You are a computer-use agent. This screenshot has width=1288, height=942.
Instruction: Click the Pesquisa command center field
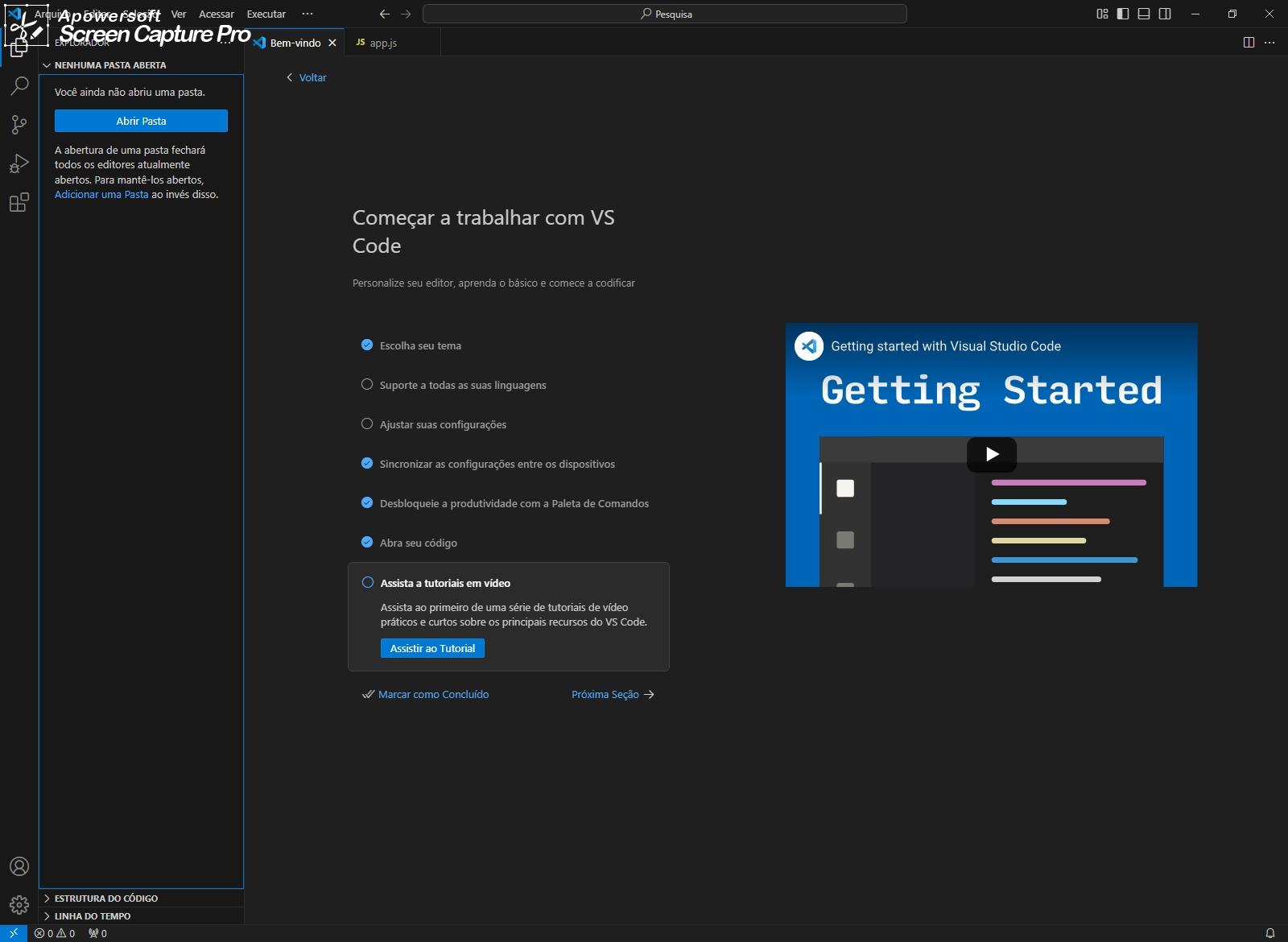click(665, 14)
